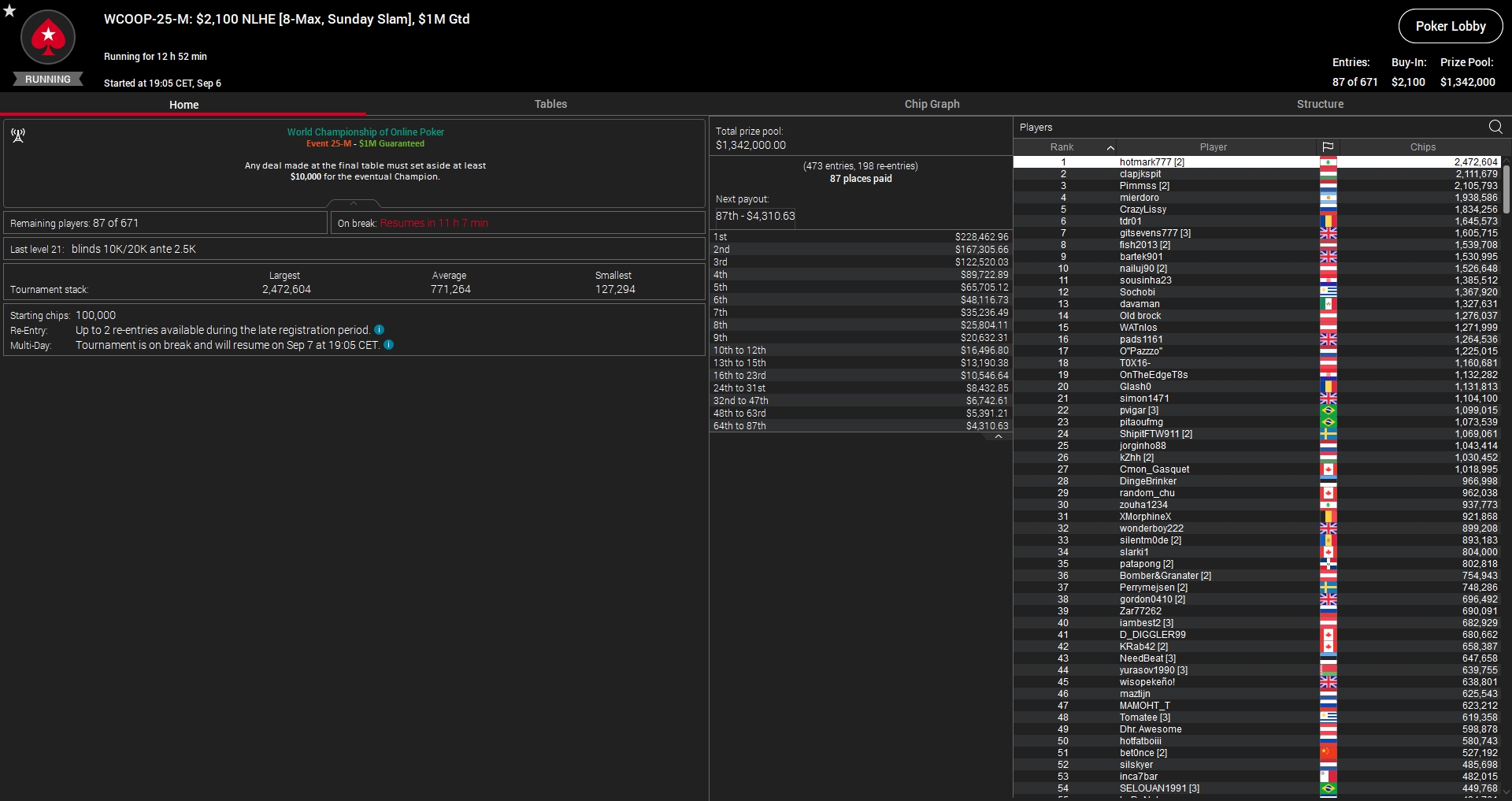Screen dimensions: 1512x801
Task: Click the flag icon for bet0nce [2]
Action: point(1329,753)
